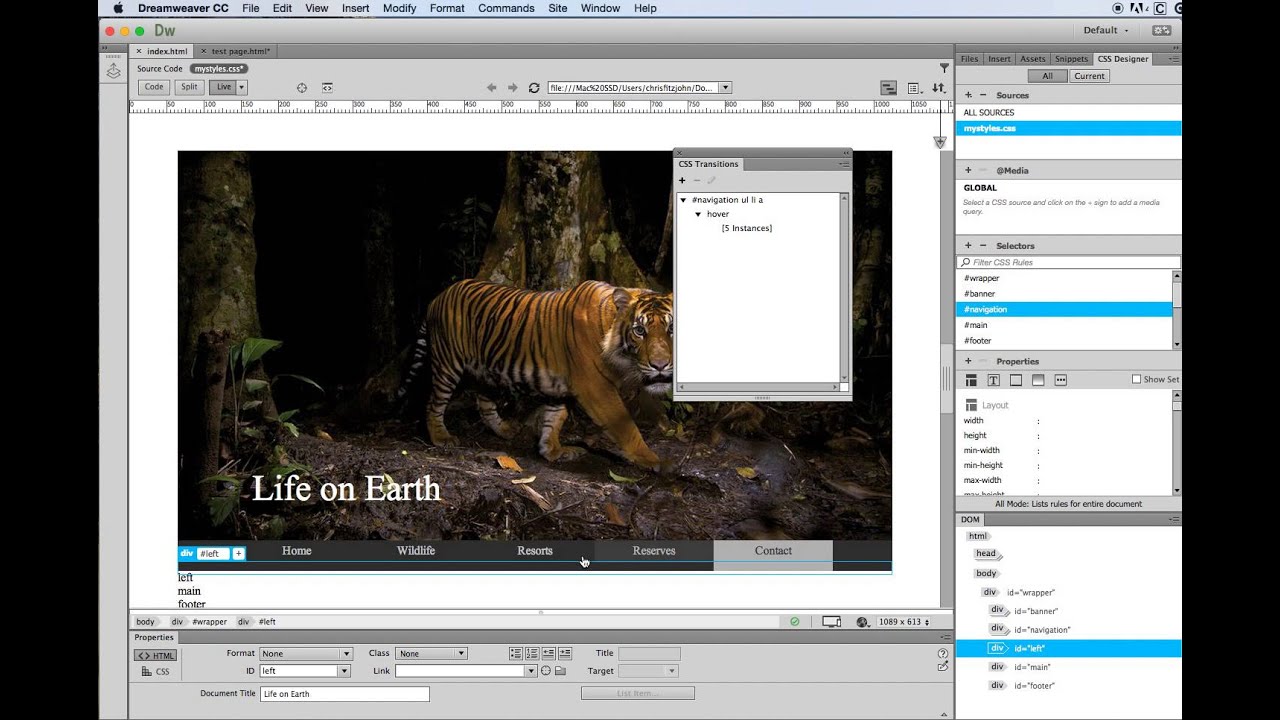Open the Extract layers panel icon
The width and height of the screenshot is (1280, 720).
pos(114,71)
